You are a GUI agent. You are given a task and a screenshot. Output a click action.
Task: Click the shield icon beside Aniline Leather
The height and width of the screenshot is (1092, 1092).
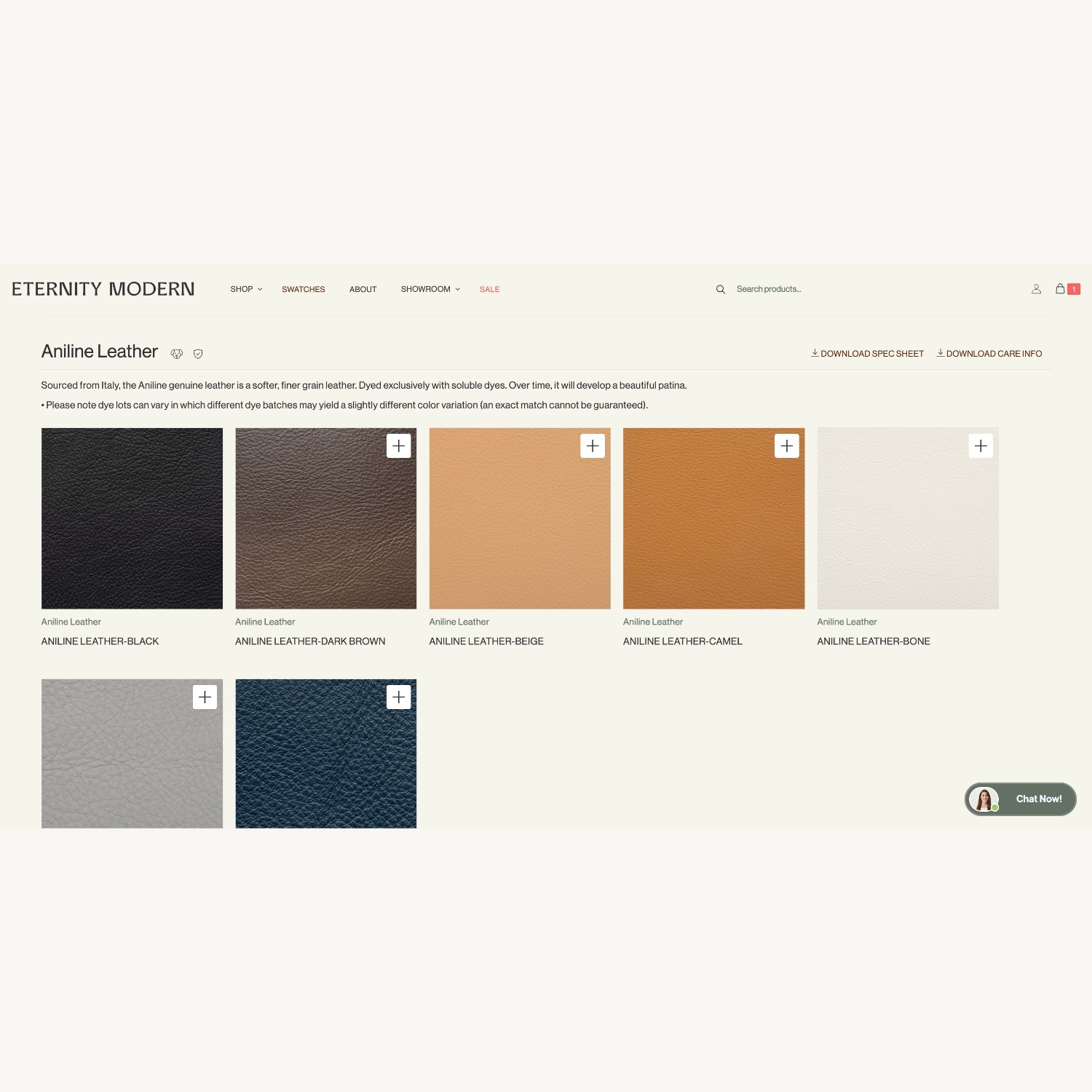coord(198,354)
